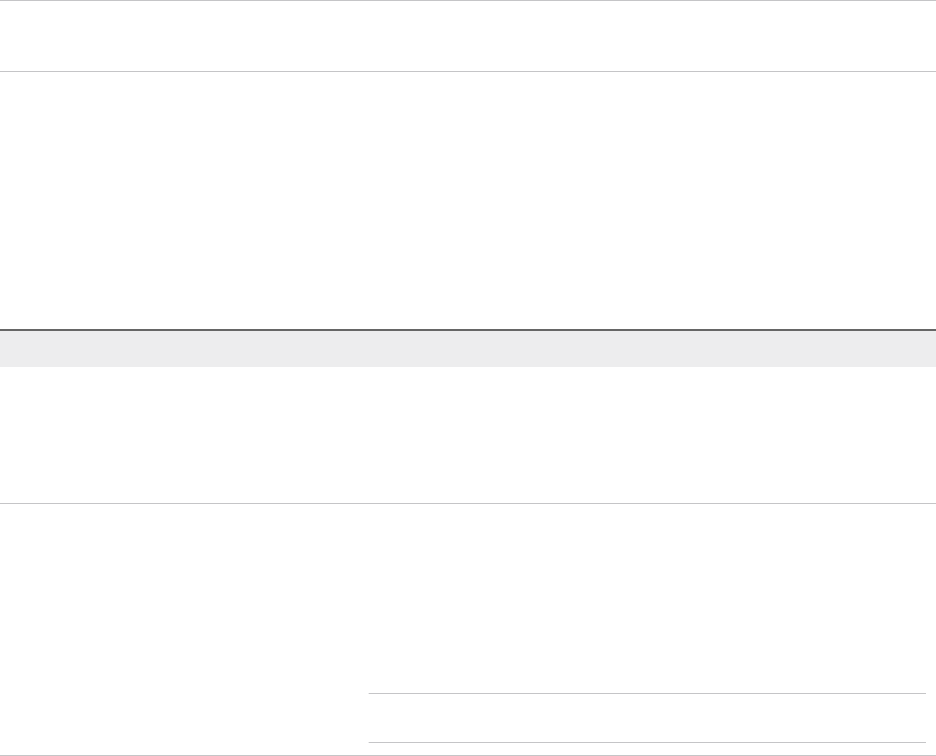Click the upper short divider line at bottom right
Image resolution: width=936 pixels, height=756 pixels.
click(x=646, y=693)
